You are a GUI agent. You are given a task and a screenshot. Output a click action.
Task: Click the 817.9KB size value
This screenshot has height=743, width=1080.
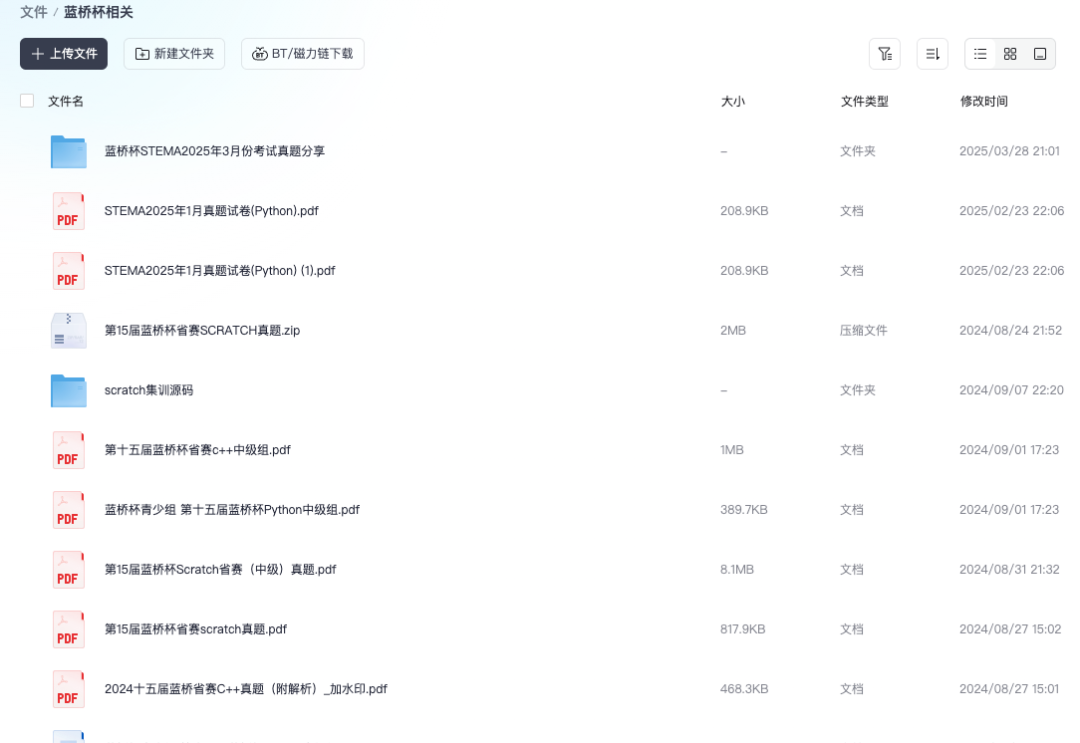(x=742, y=629)
